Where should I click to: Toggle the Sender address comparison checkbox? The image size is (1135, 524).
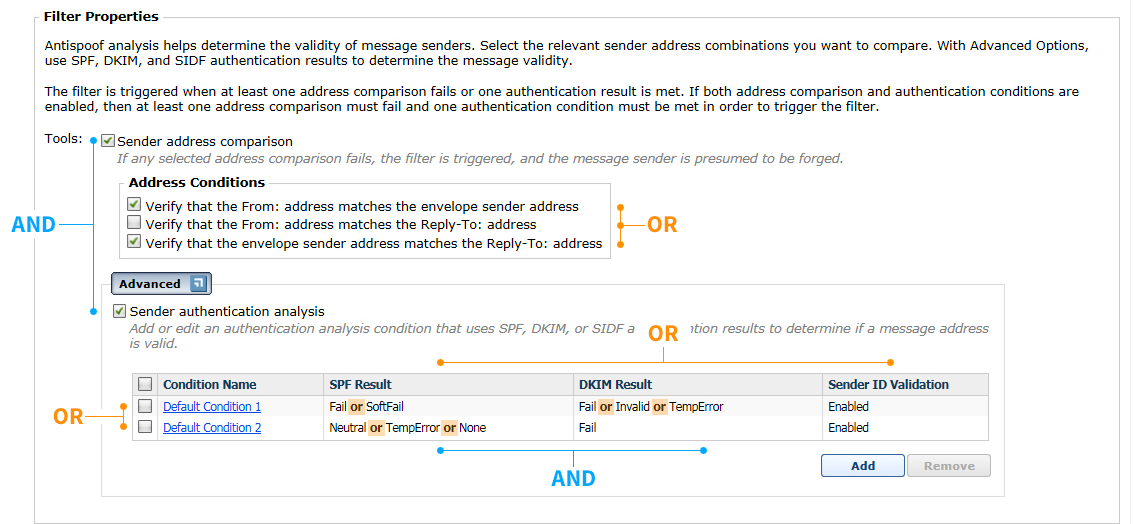108,141
